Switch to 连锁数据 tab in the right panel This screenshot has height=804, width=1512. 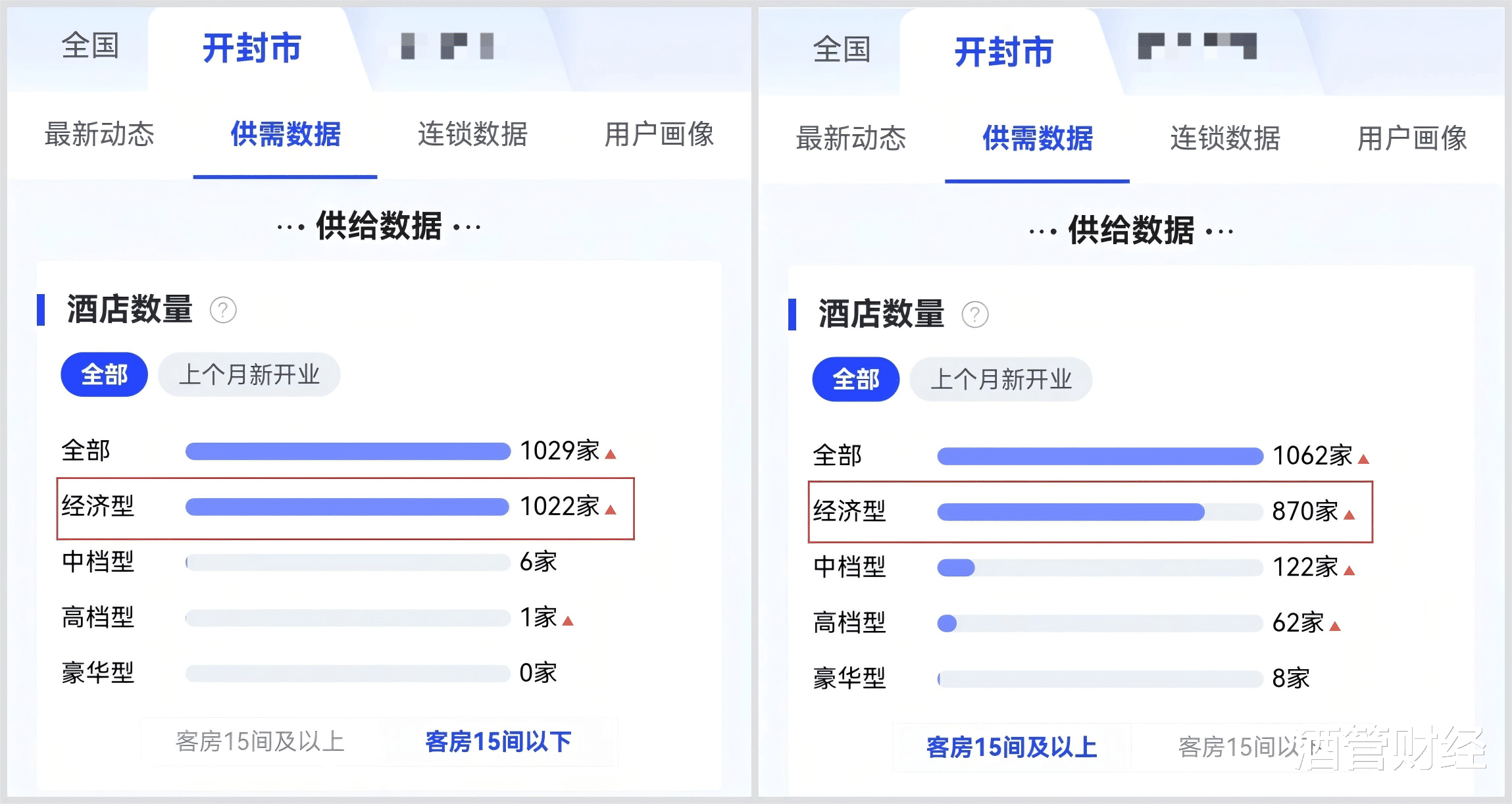[x=1224, y=139]
